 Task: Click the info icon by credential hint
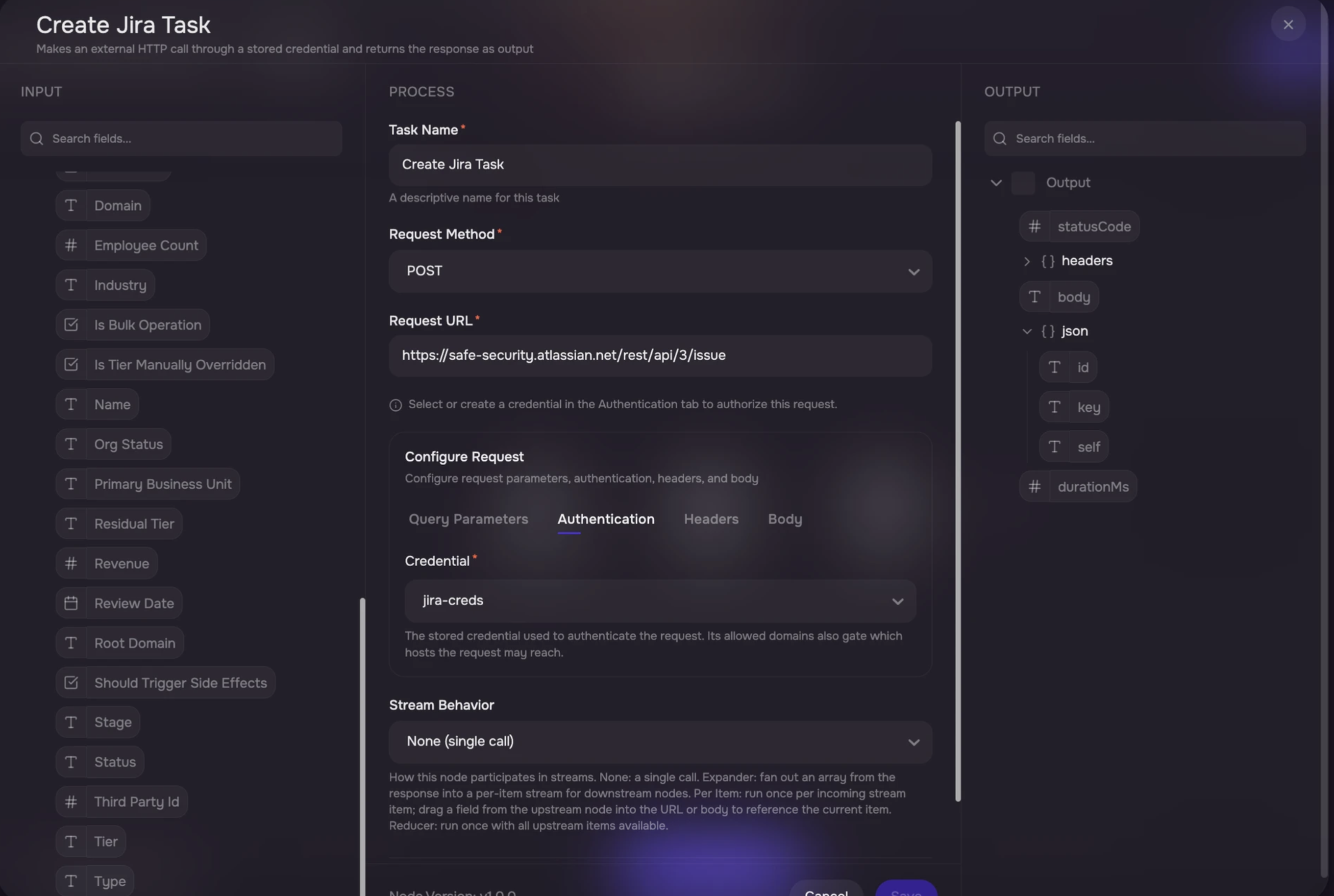tap(395, 404)
